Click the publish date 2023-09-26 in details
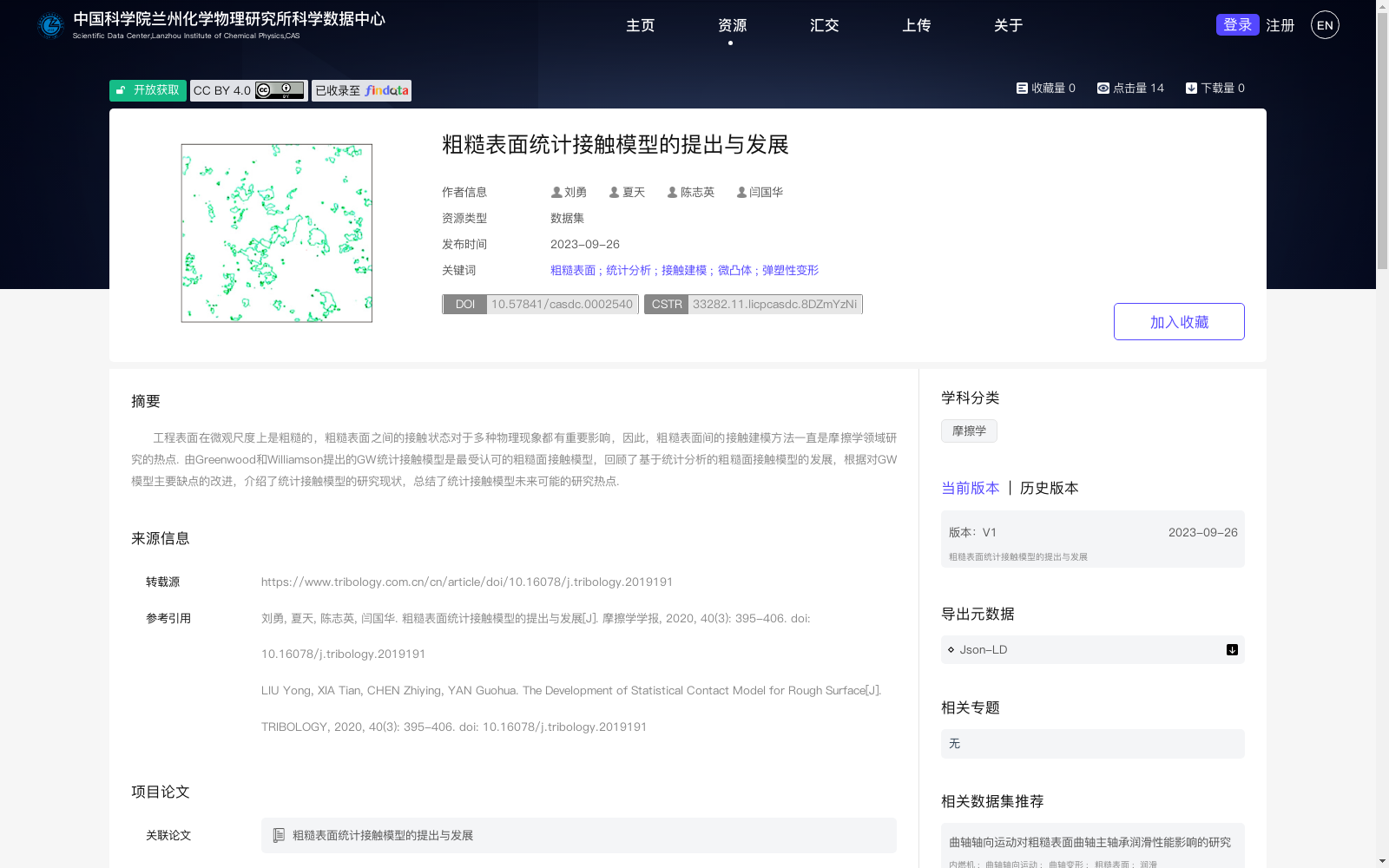The width and height of the screenshot is (1389, 868). tap(585, 244)
